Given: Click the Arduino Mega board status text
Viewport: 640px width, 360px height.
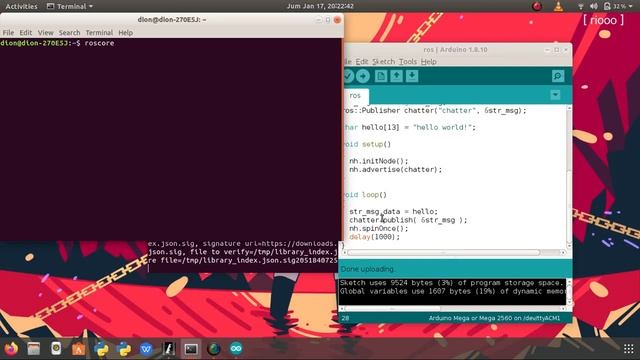Looking at the screenshot, I should coord(494,318).
